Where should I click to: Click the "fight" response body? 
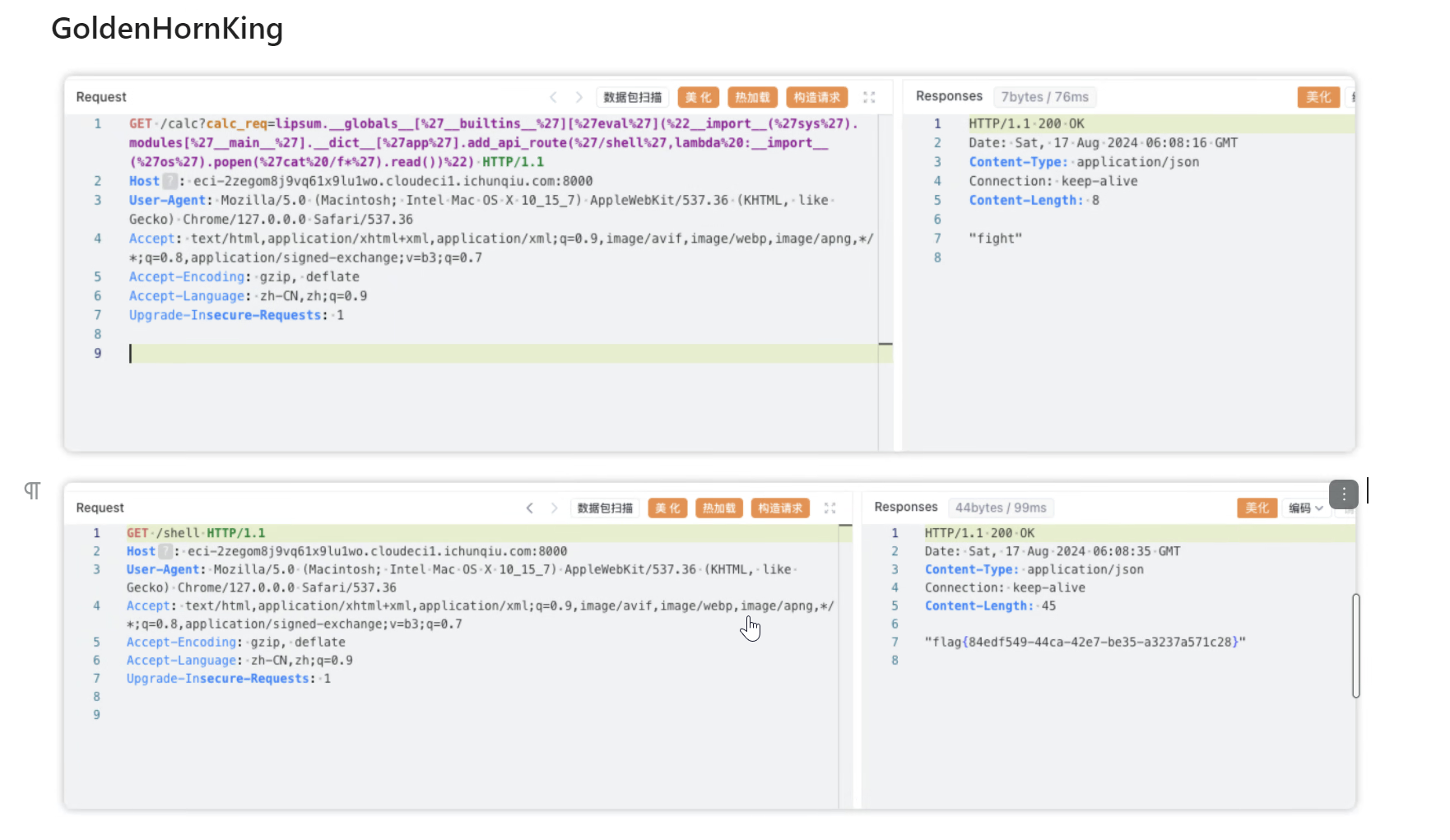point(995,239)
